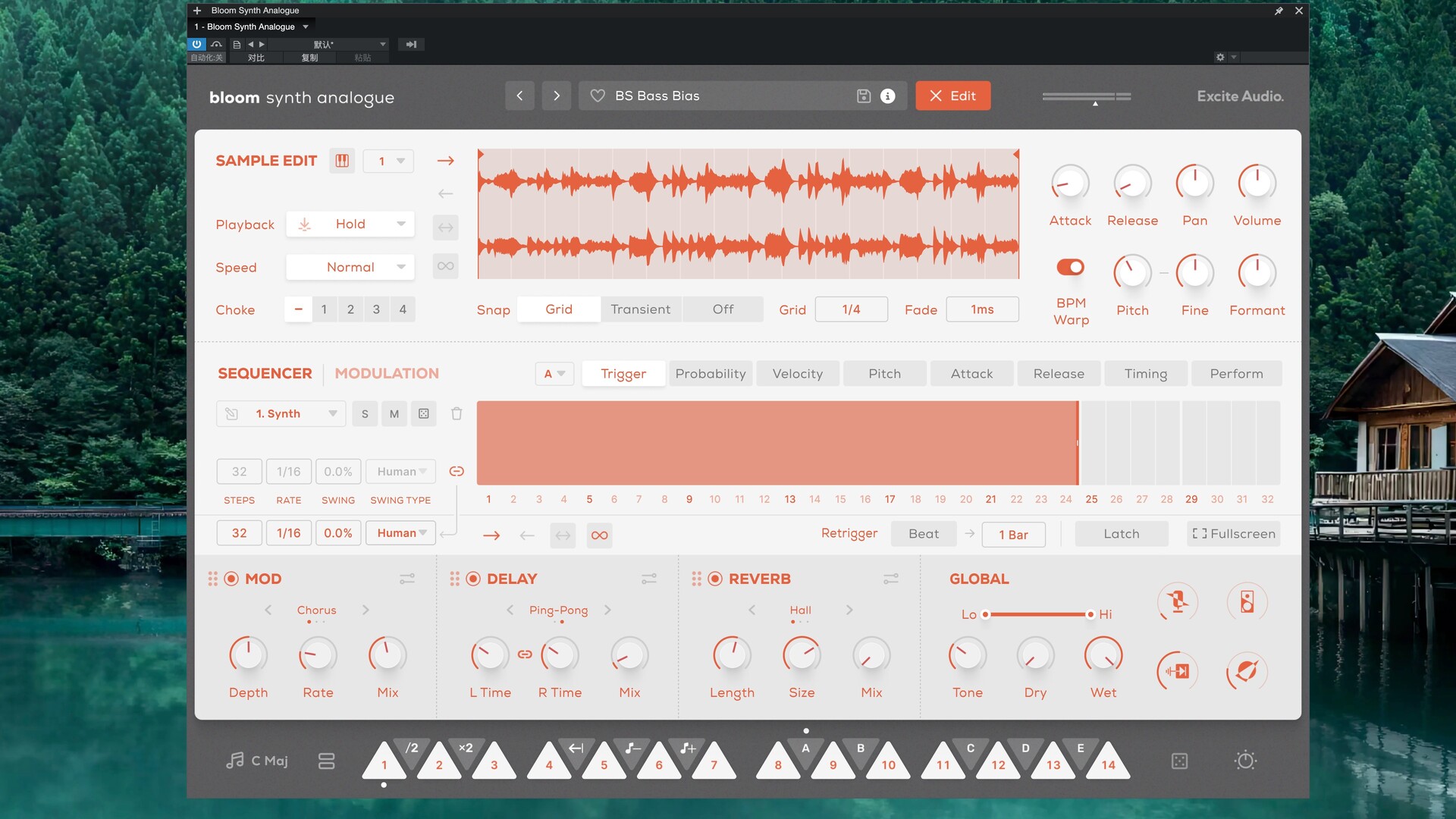Open the 1. Synth lane dropdown

[281, 413]
